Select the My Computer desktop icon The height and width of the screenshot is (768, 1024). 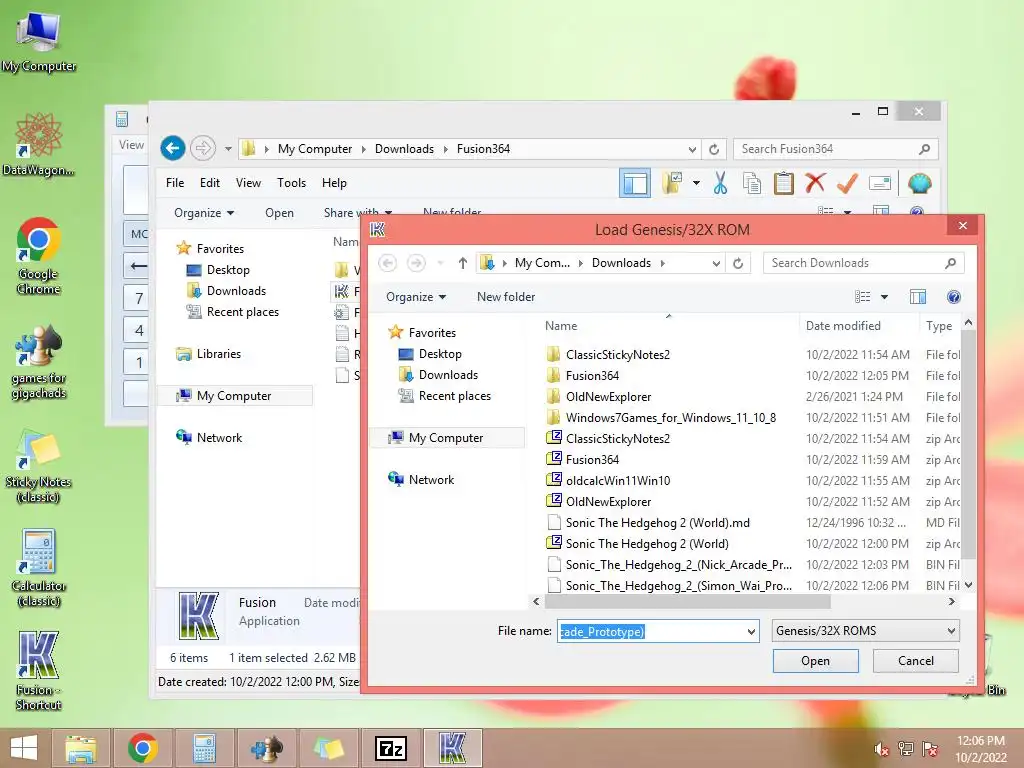(39, 40)
